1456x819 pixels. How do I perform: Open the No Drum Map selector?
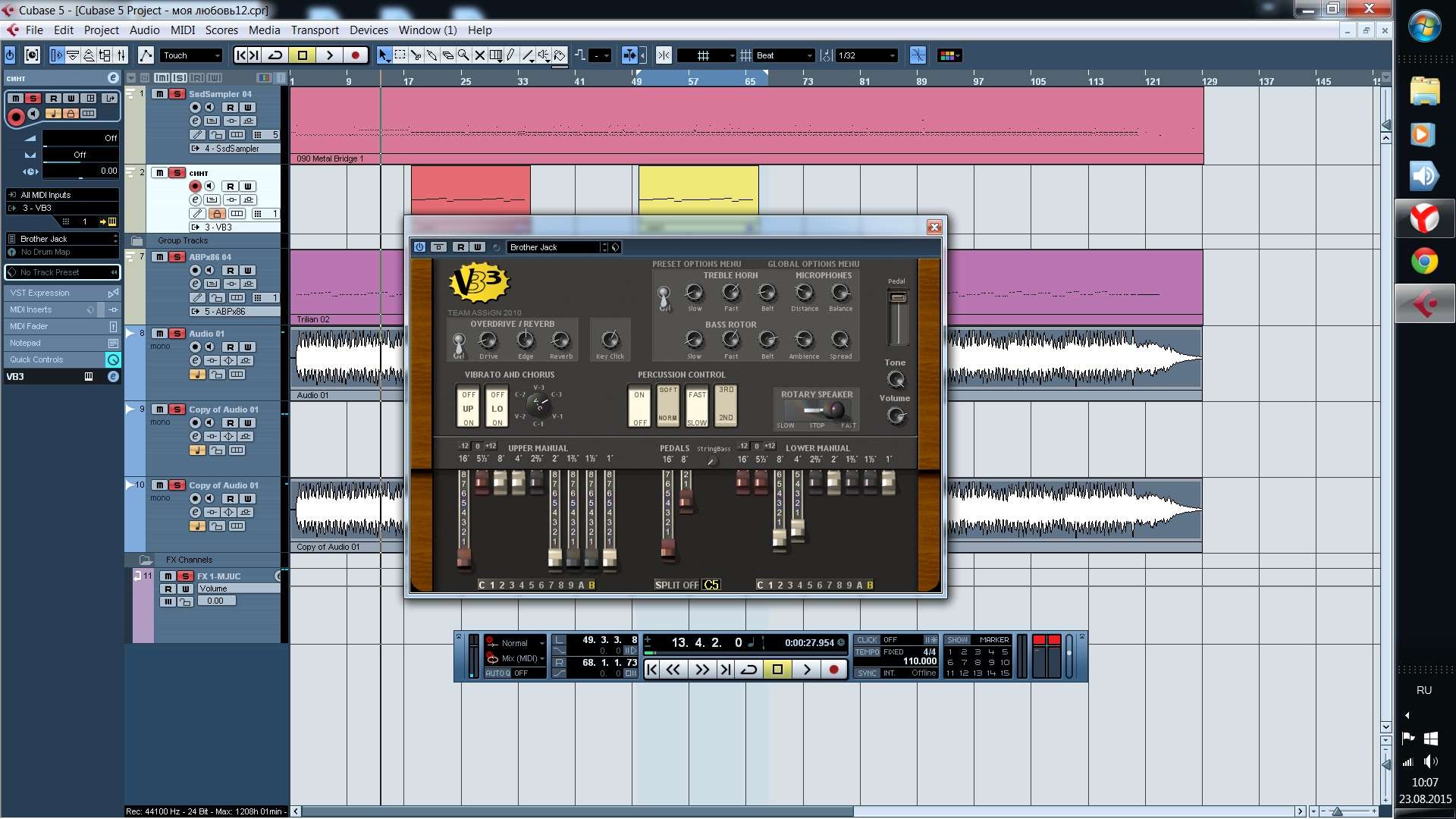pos(62,252)
